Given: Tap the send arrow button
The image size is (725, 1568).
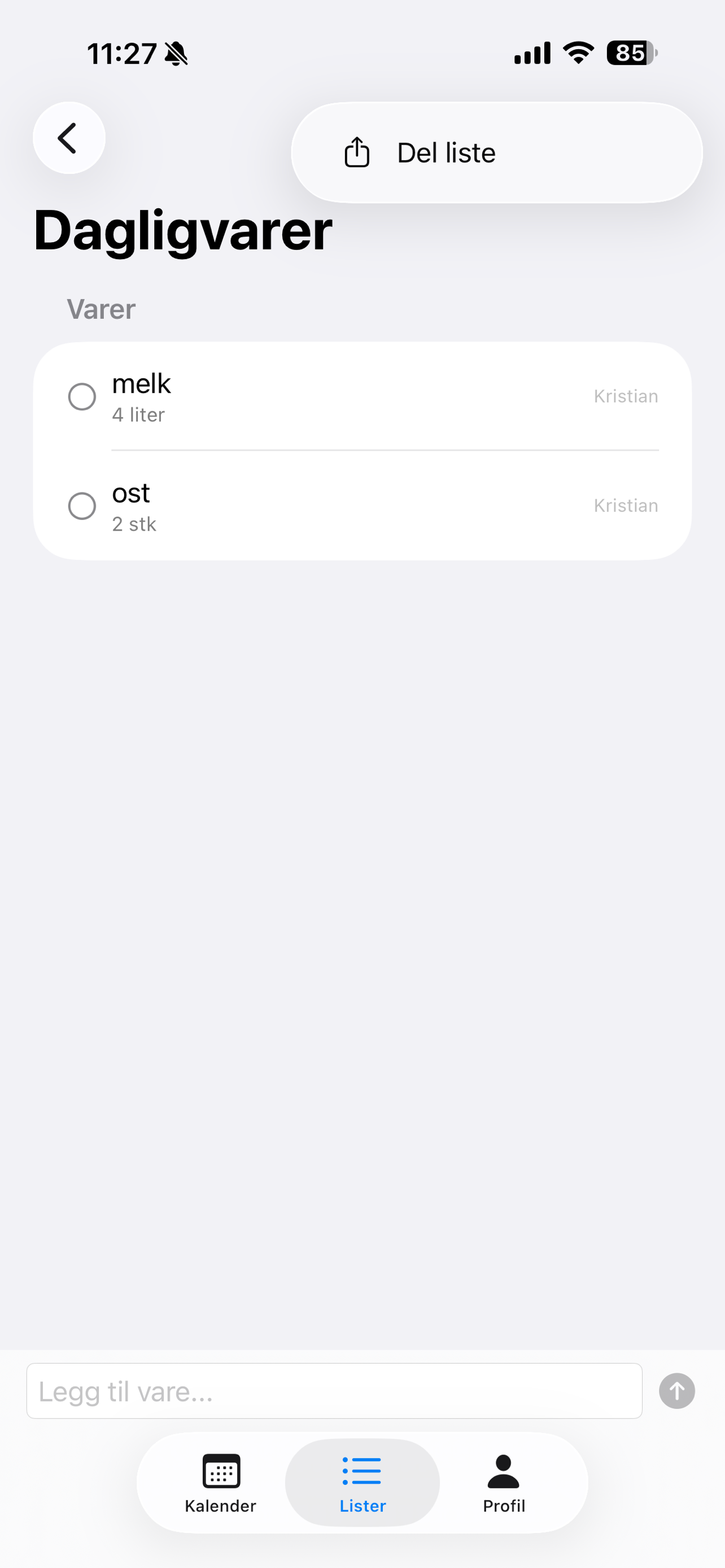Looking at the screenshot, I should 677,1391.
